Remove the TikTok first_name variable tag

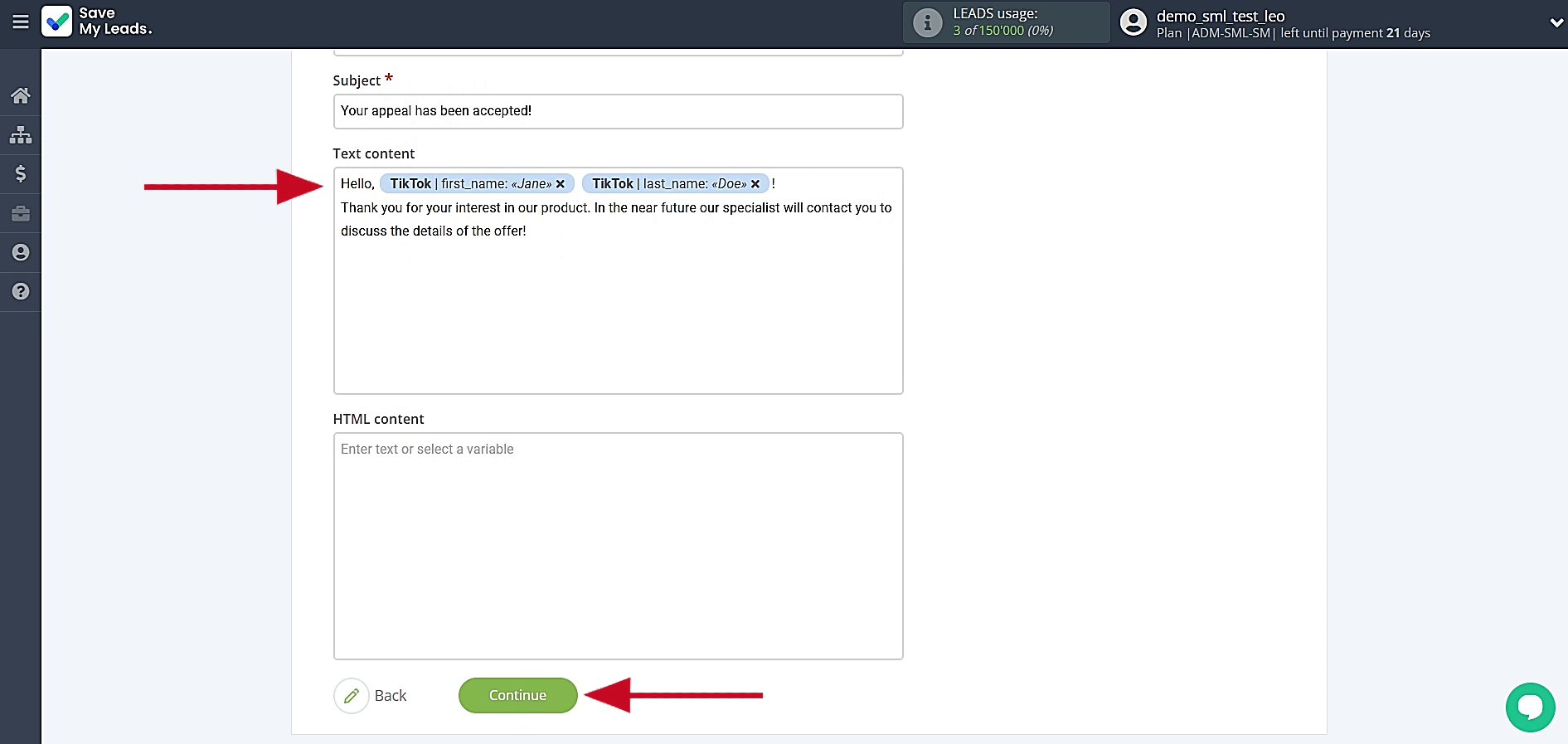pyautogui.click(x=561, y=184)
